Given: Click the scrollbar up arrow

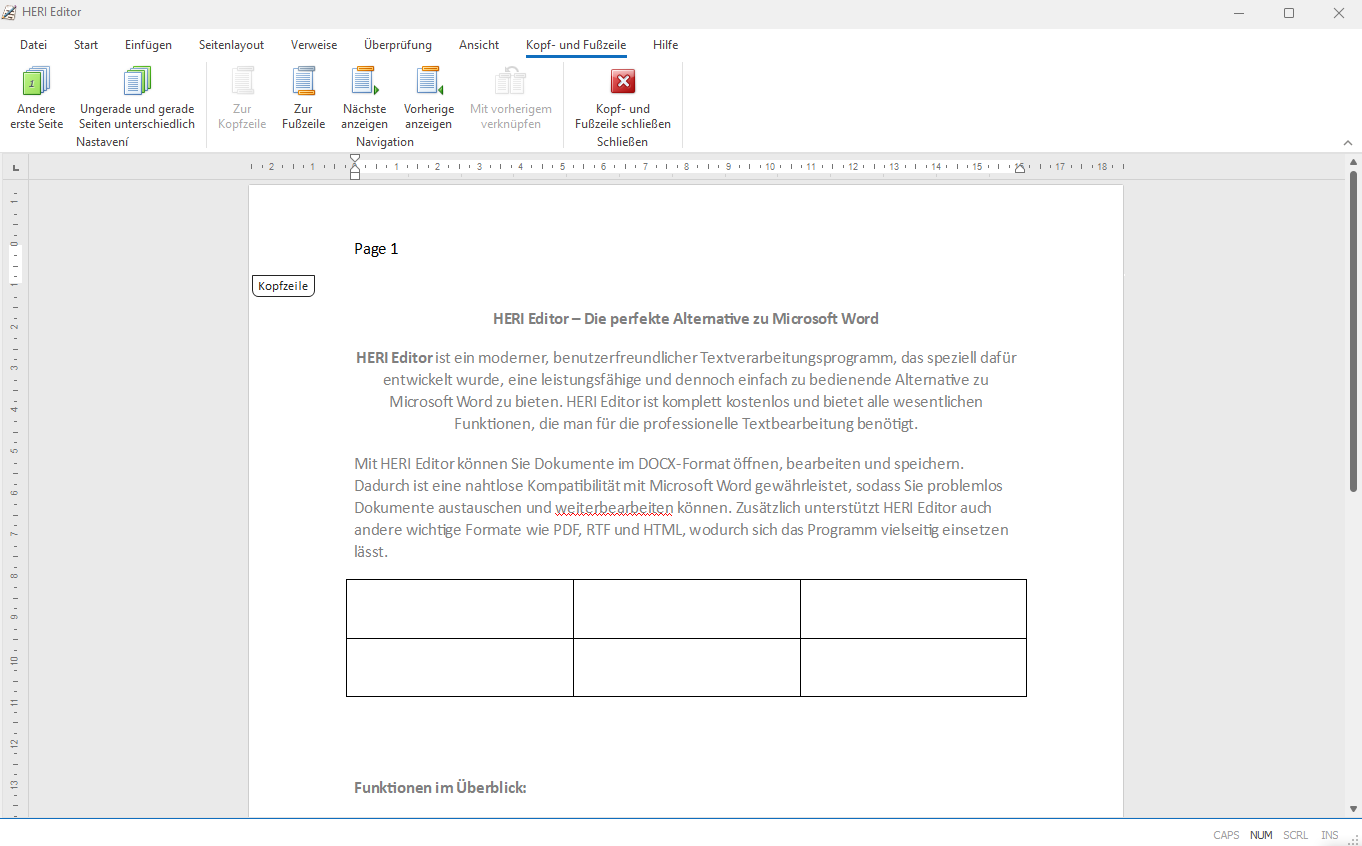Looking at the screenshot, I should (1354, 161).
